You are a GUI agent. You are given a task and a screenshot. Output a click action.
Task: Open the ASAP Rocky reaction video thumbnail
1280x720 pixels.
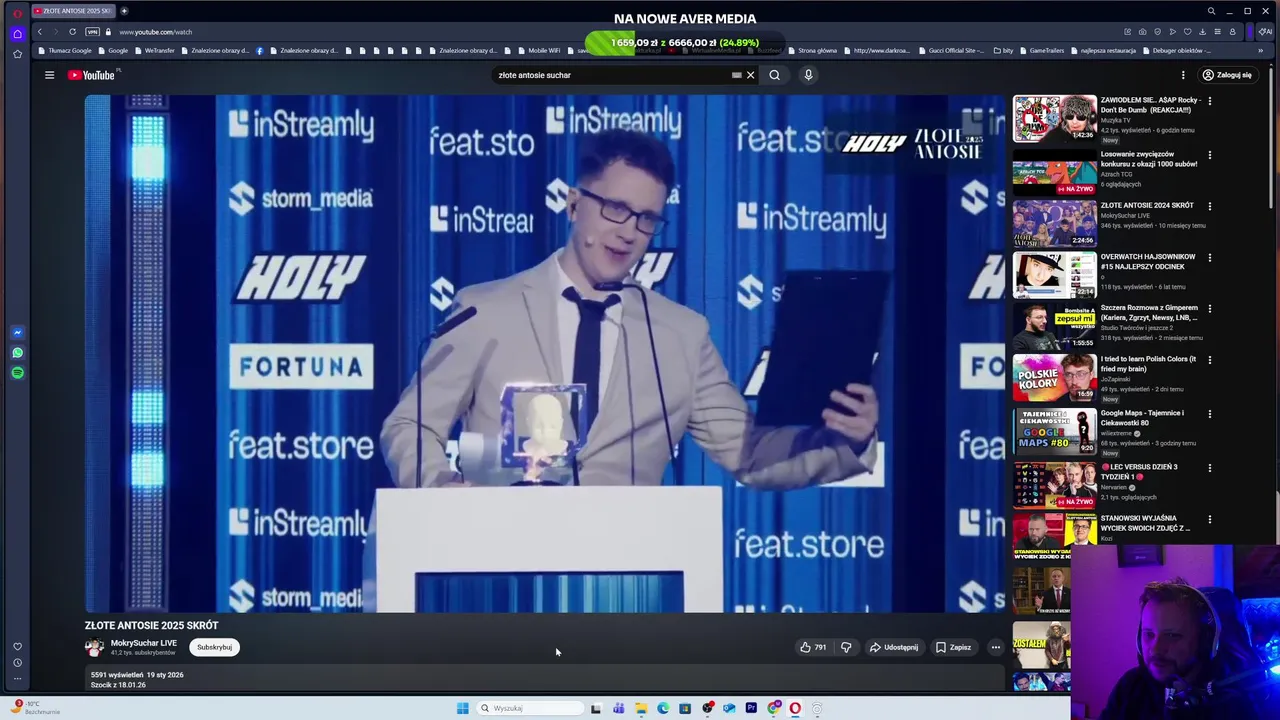click(x=1054, y=118)
